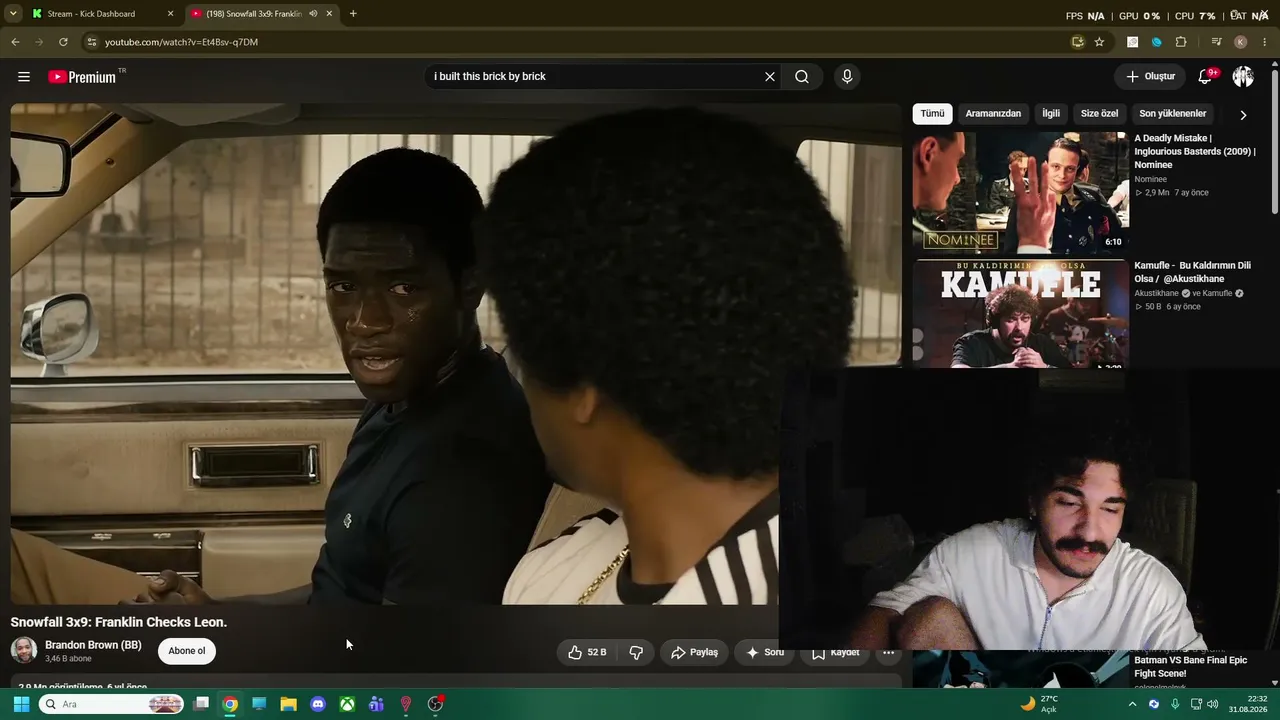
Task: Click the address bar URL
Action: click(x=181, y=42)
